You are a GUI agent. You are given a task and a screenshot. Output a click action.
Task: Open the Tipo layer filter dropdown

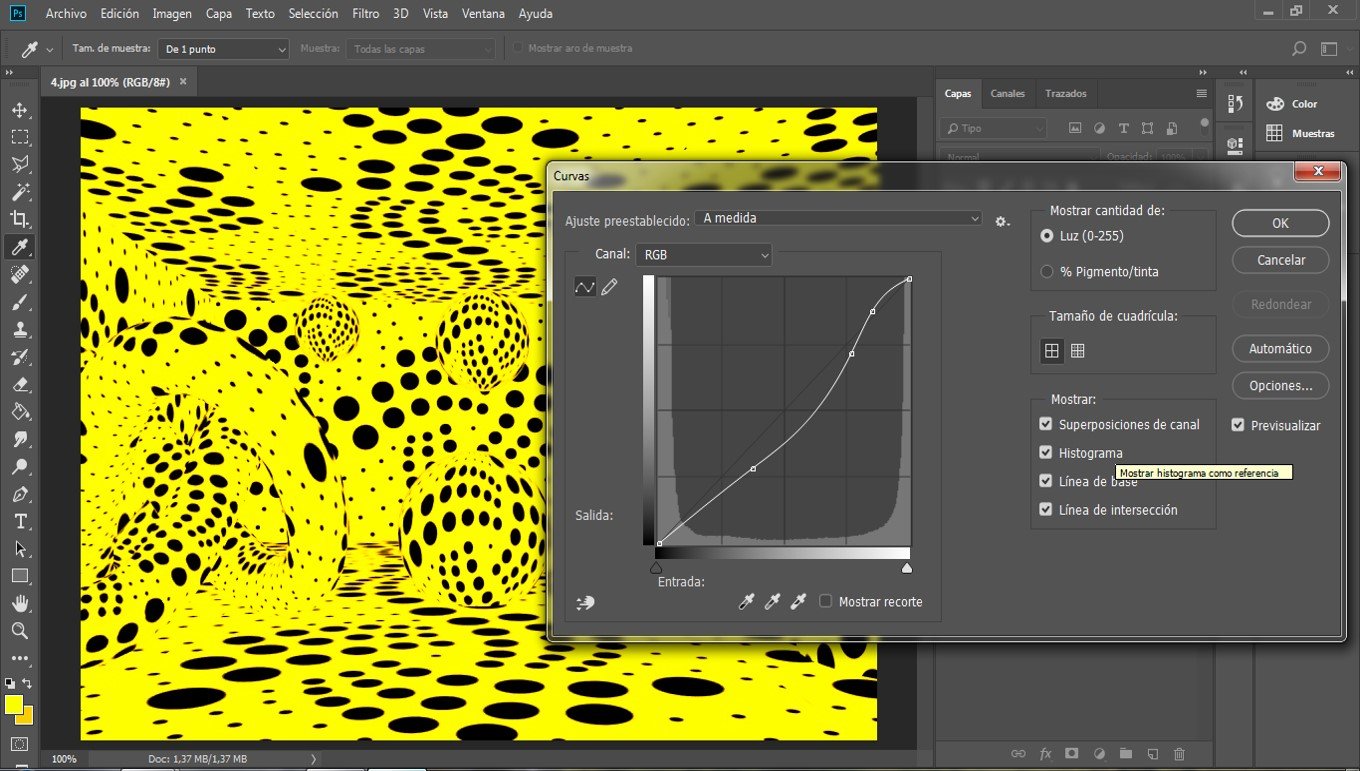pos(993,128)
